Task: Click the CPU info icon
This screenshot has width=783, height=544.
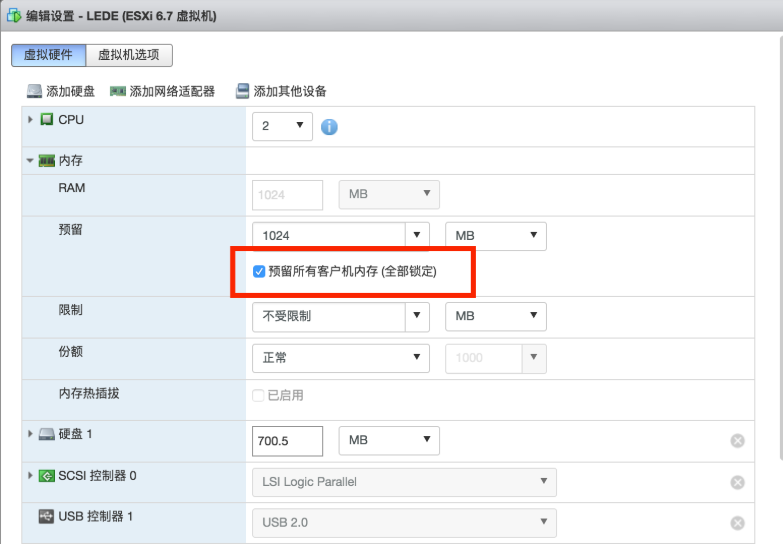Action: tap(329, 127)
